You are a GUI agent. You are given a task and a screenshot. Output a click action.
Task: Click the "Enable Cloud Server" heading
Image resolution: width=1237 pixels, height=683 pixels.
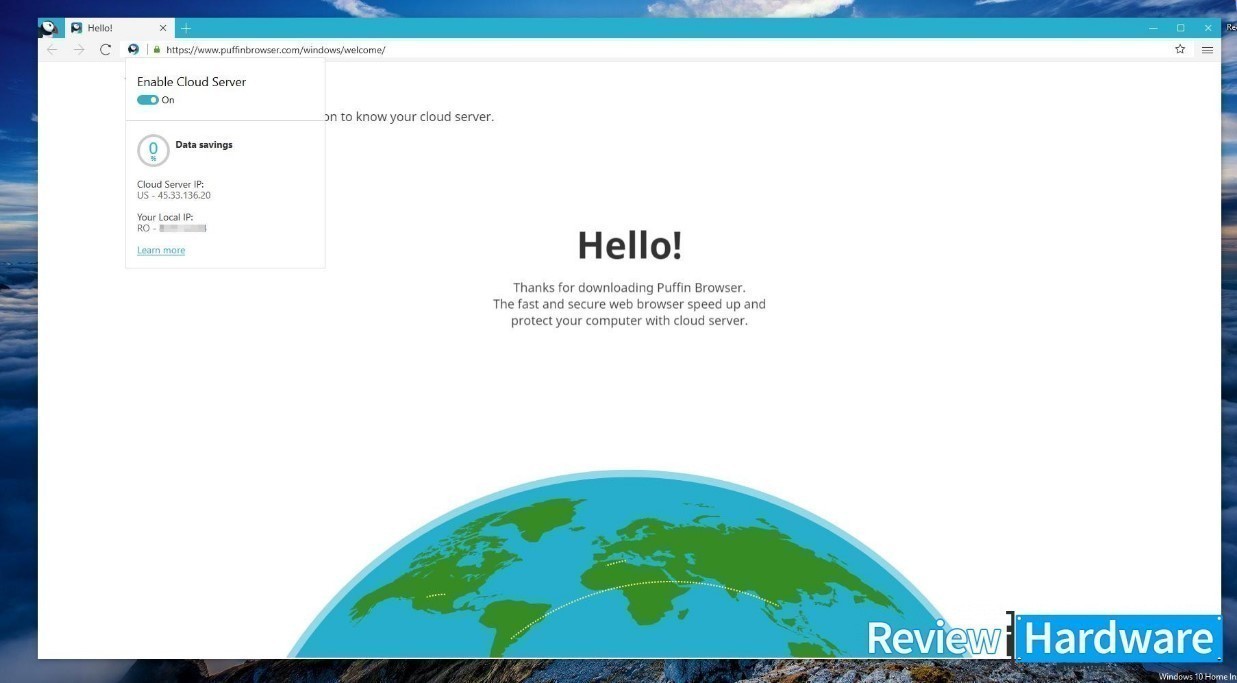[x=191, y=82]
